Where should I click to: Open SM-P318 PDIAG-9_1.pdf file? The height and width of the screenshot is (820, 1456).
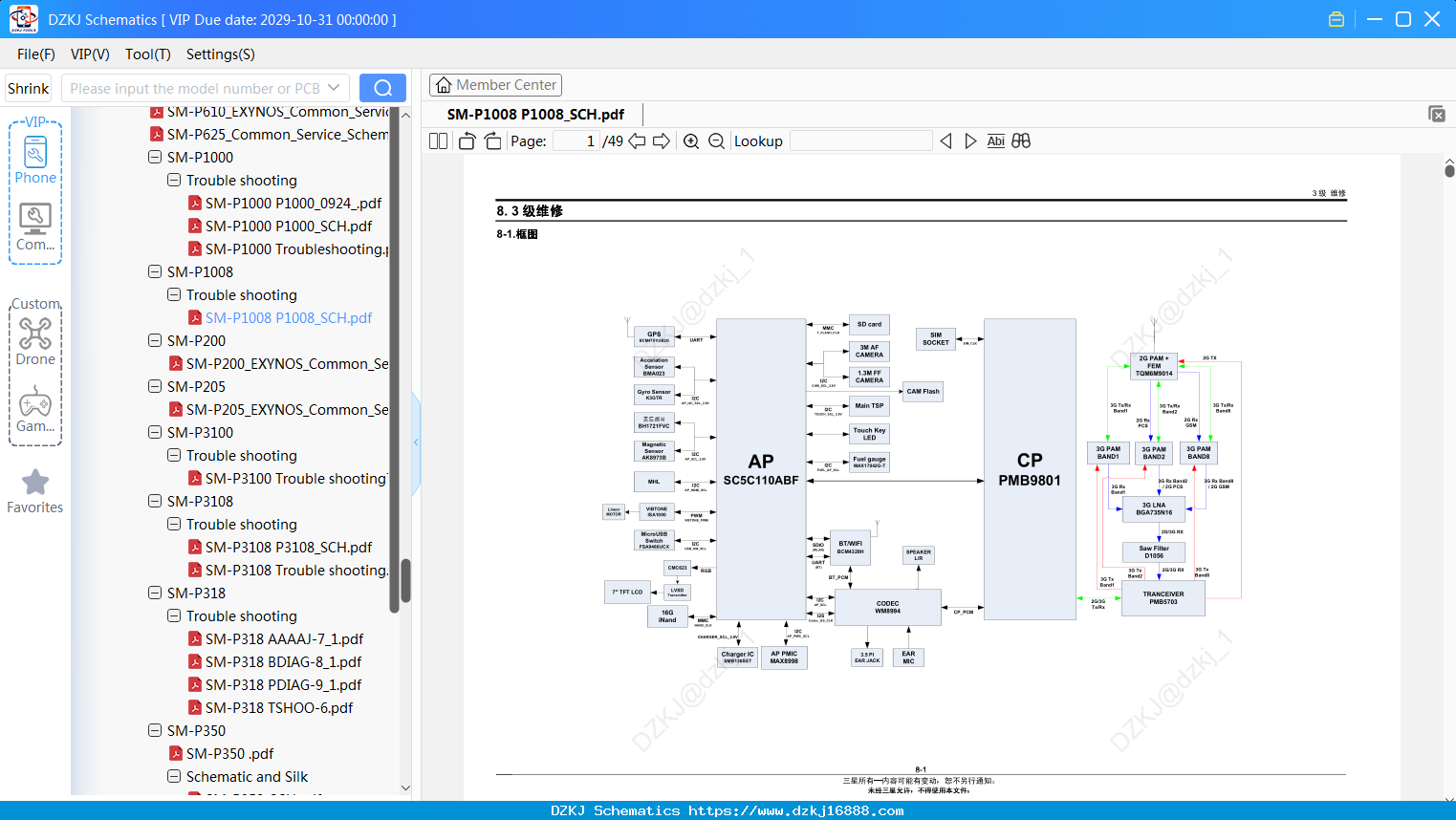pyautogui.click(x=284, y=684)
